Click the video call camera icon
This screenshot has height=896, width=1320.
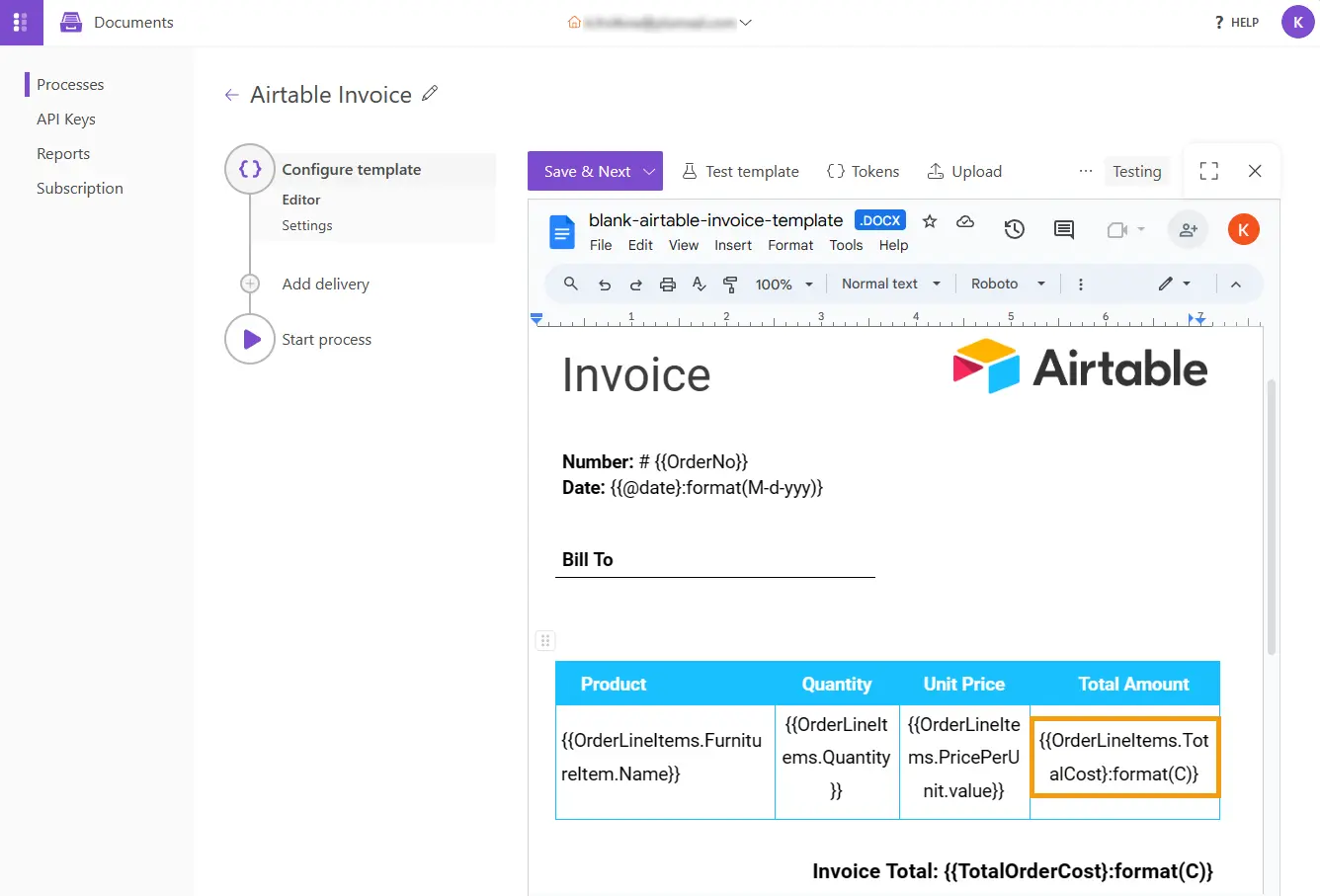tap(1117, 229)
